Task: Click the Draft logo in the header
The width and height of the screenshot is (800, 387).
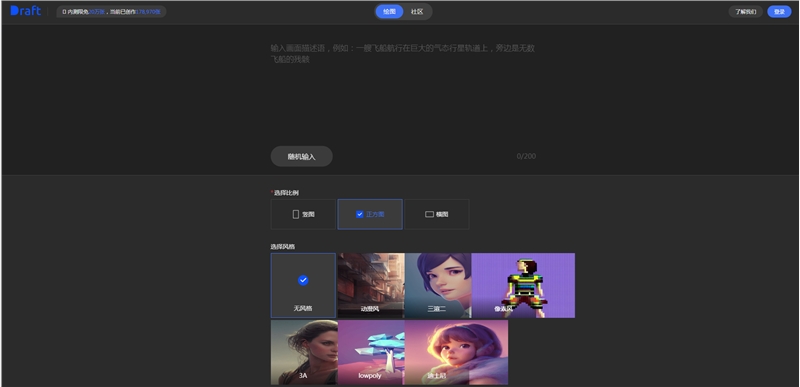Action: tap(26, 11)
